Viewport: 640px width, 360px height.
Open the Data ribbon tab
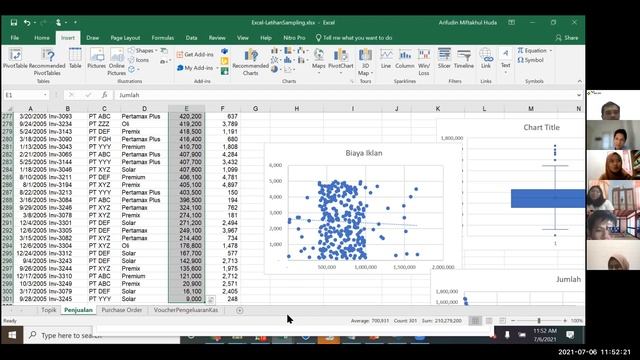click(x=191, y=38)
